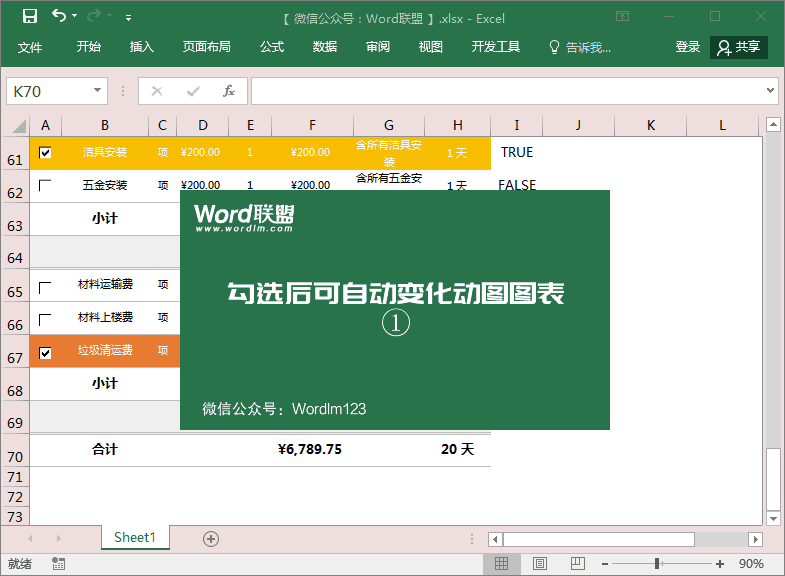Click the Undo arrow icon
785x576 pixels.
click(59, 16)
